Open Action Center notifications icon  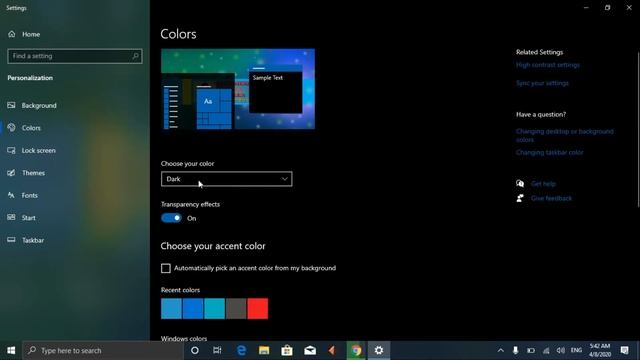(624, 351)
